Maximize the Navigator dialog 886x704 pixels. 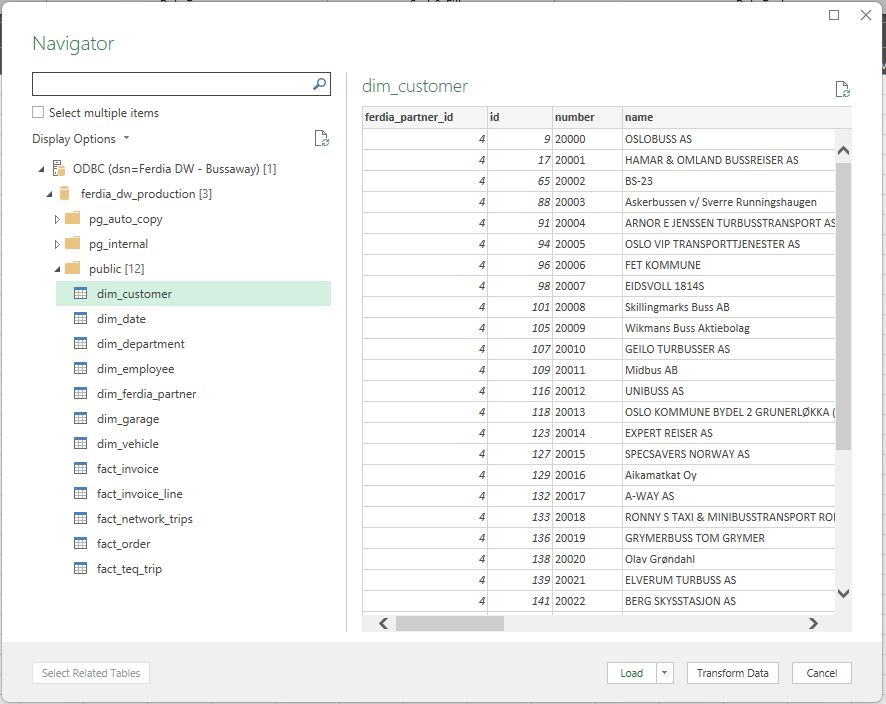pos(834,15)
